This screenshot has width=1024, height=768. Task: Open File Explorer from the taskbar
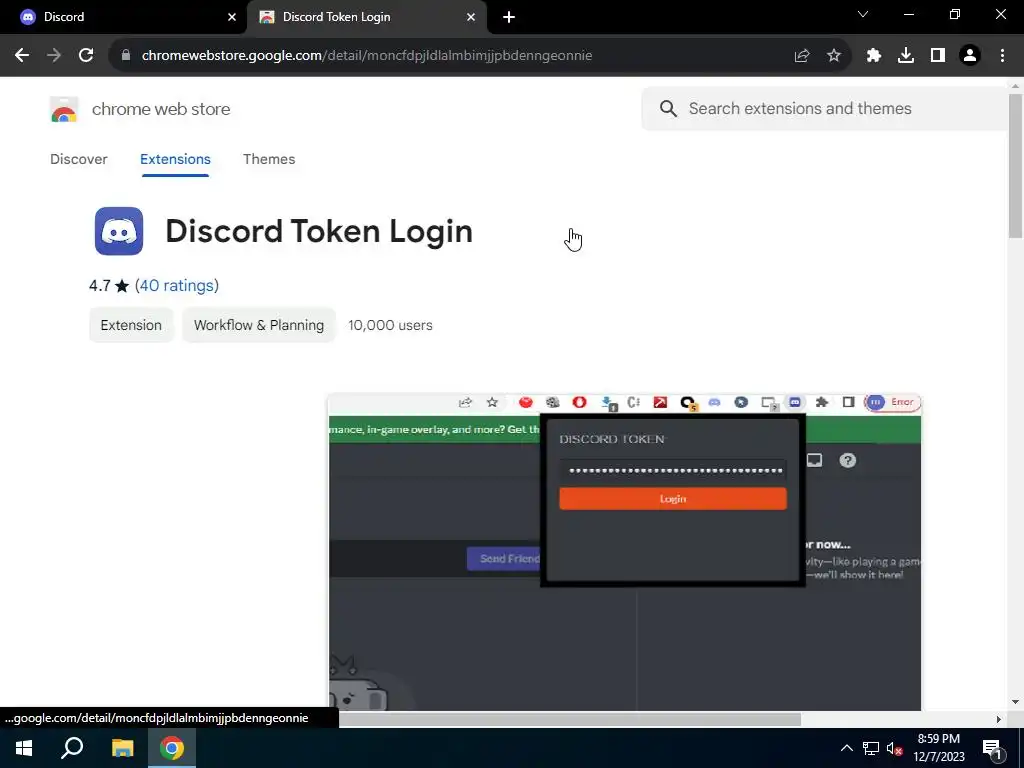[122, 748]
